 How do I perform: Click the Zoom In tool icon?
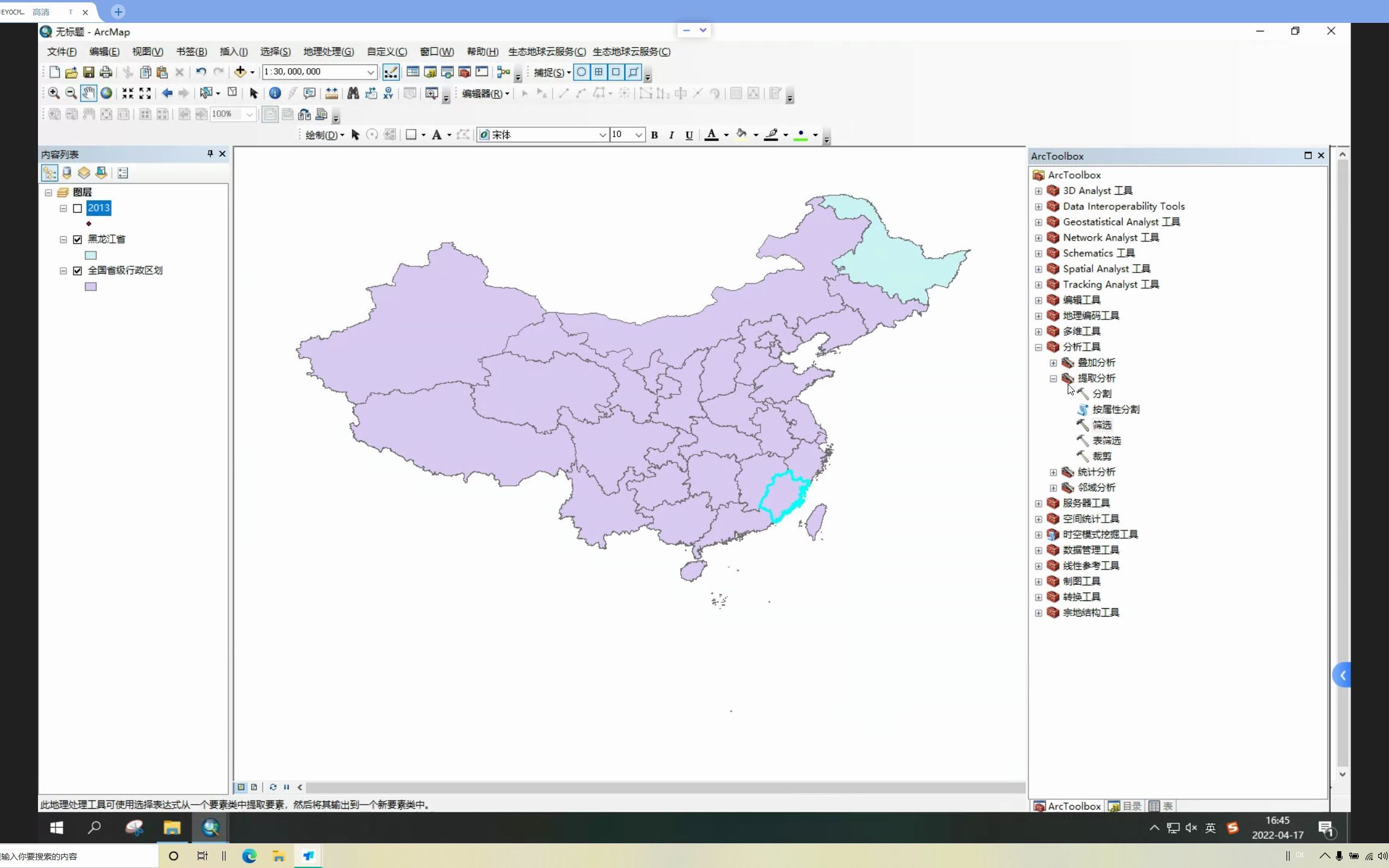pos(54,93)
